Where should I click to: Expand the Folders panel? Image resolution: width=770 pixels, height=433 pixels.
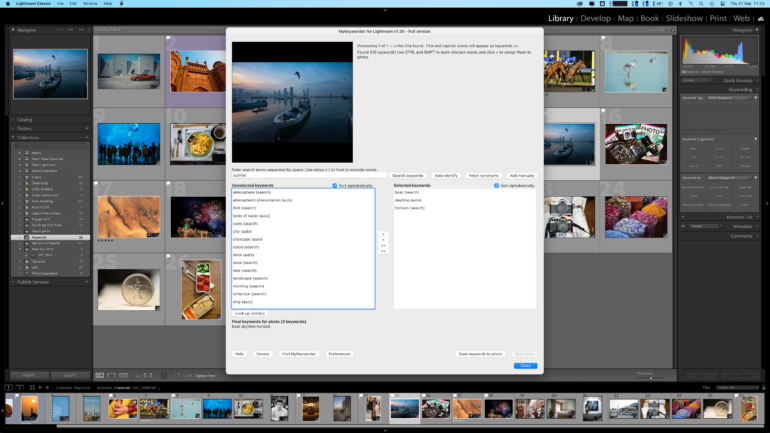(13, 129)
